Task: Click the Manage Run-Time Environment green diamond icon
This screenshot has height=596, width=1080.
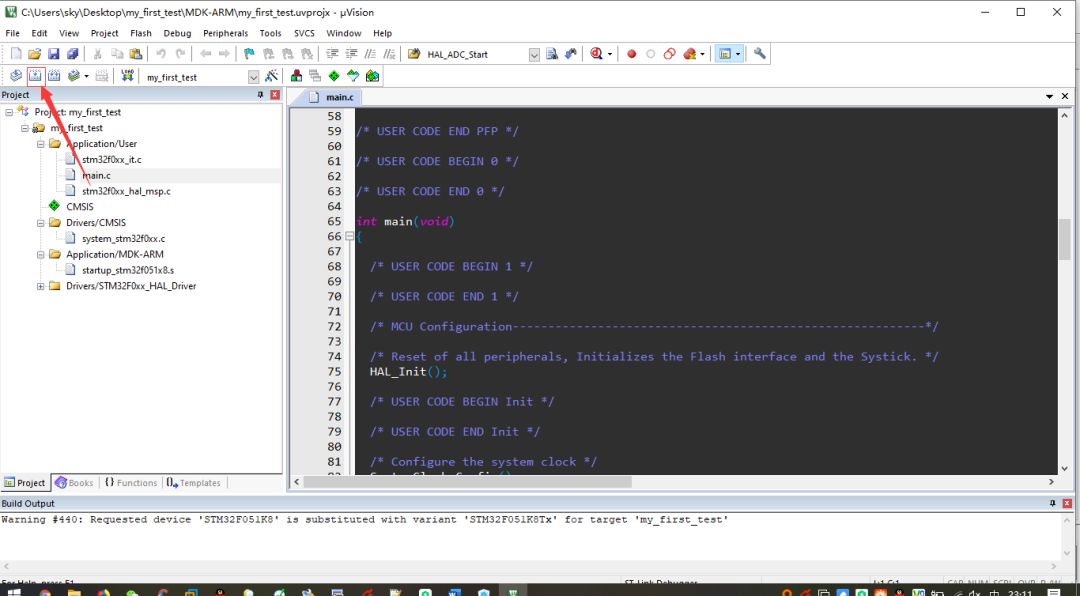Action: click(333, 76)
